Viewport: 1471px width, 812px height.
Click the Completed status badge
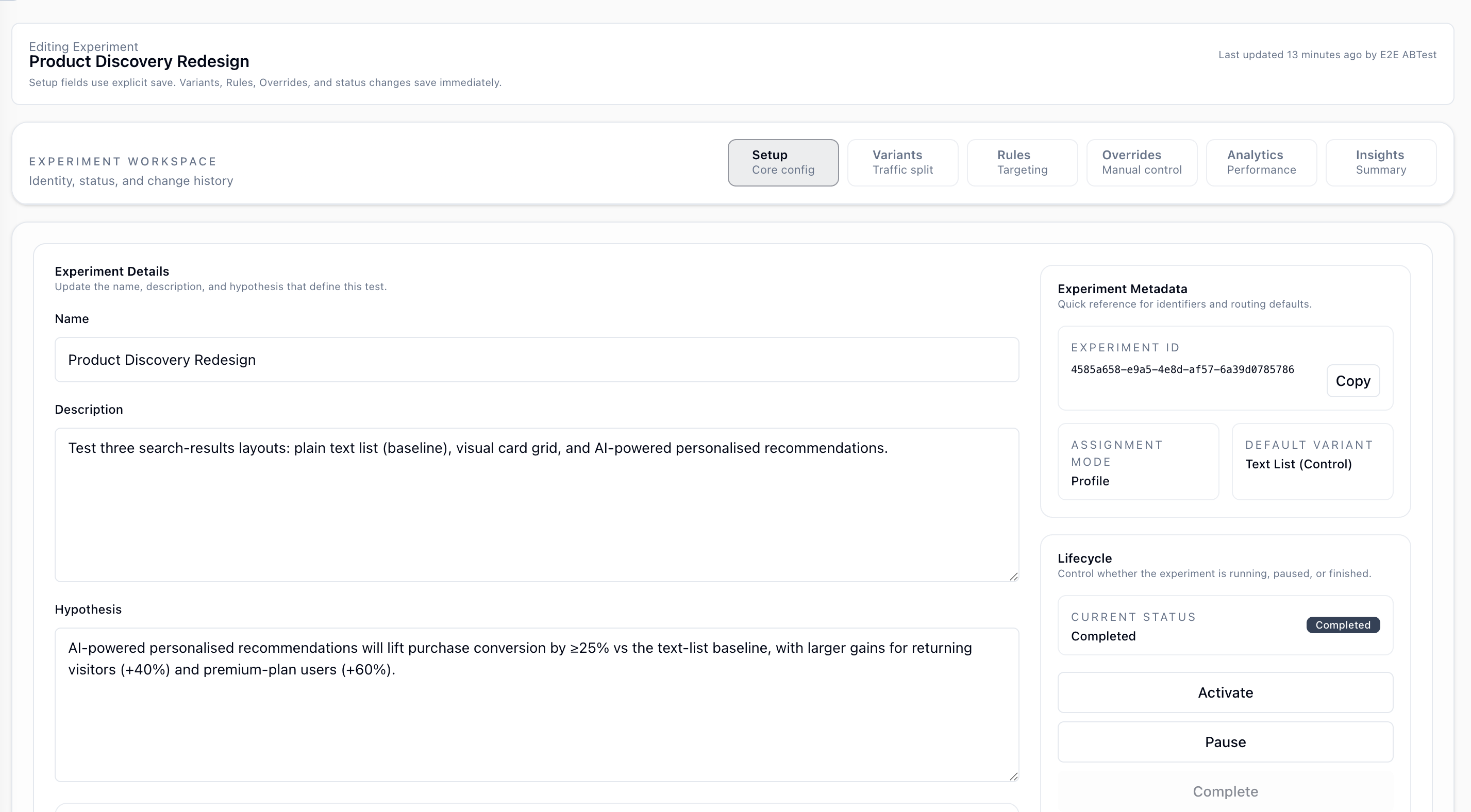point(1343,624)
